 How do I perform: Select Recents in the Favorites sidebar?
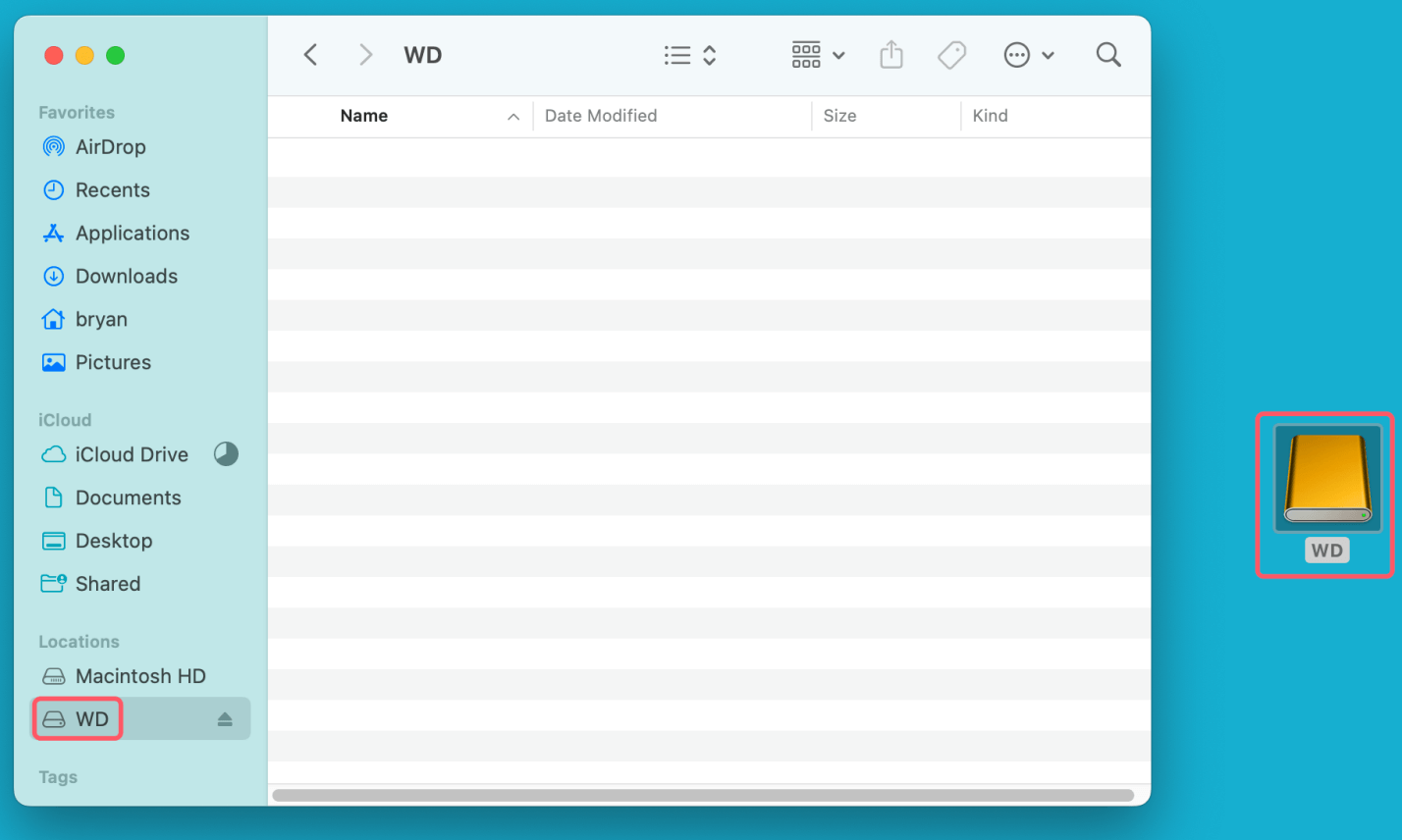click(x=112, y=189)
